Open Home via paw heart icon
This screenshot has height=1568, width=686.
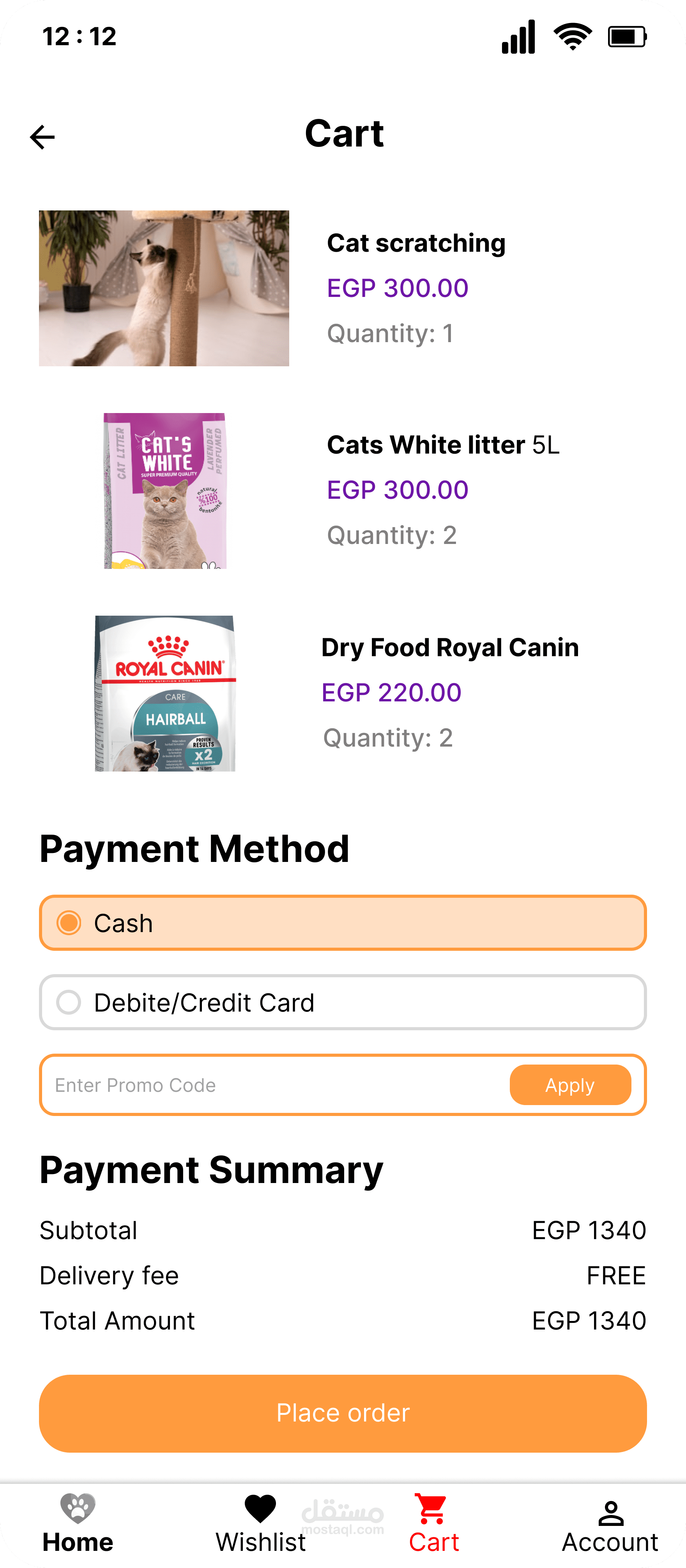78,1508
